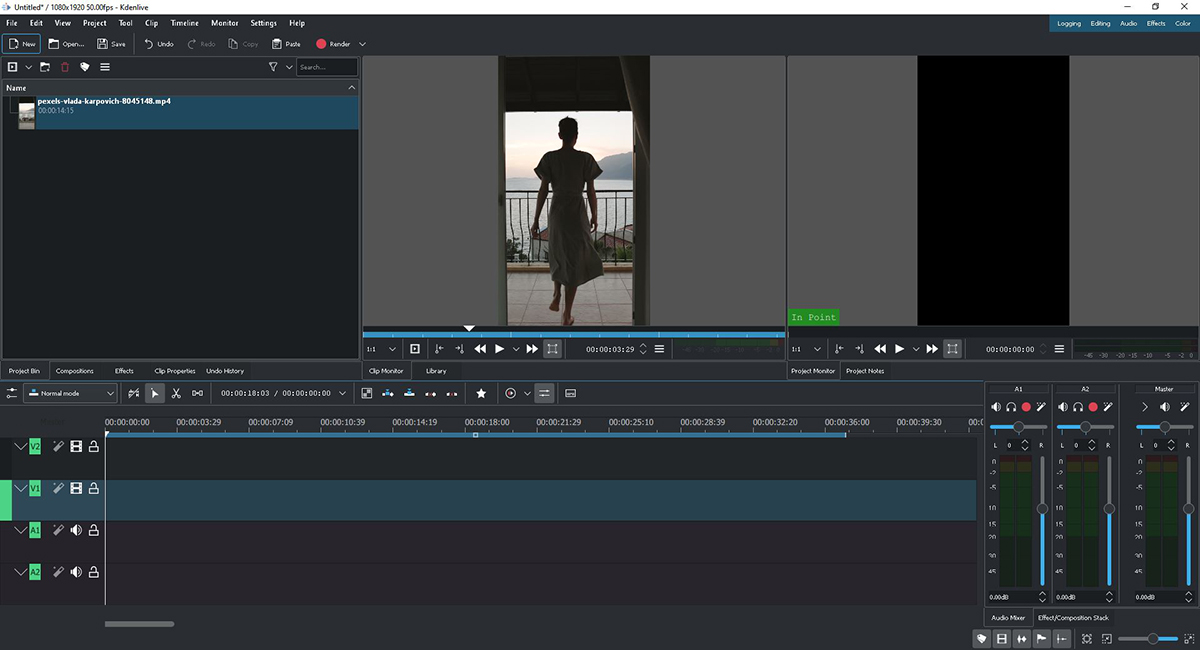
Task: Open the Monitor menu
Action: click(225, 23)
